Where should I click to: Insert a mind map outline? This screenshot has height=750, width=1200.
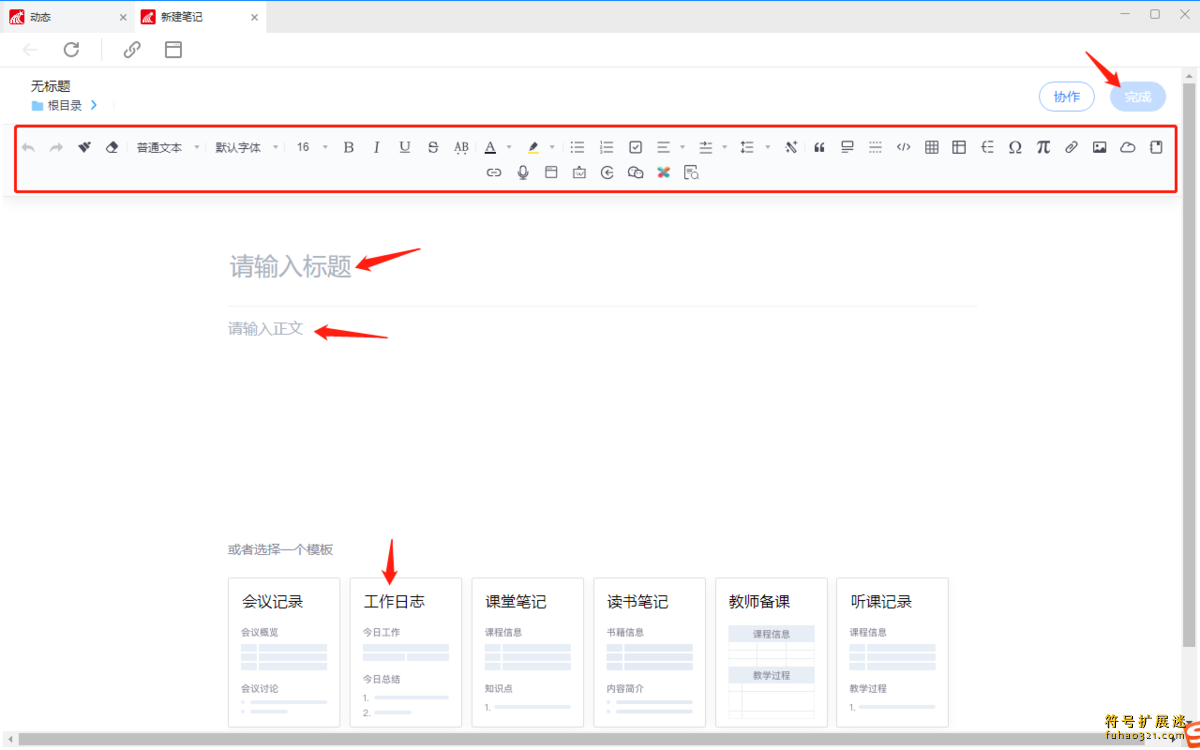coord(987,147)
